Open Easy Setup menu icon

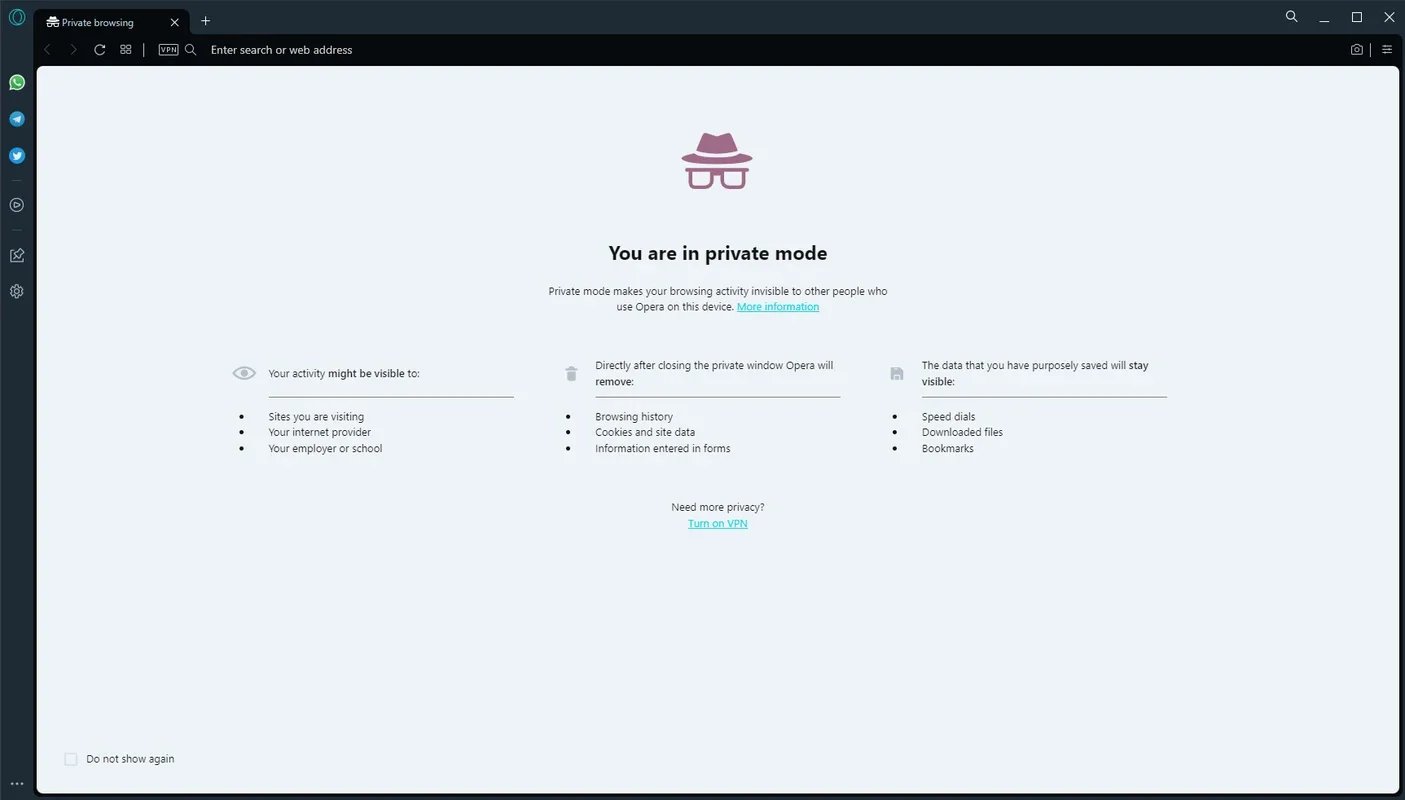click(1387, 49)
